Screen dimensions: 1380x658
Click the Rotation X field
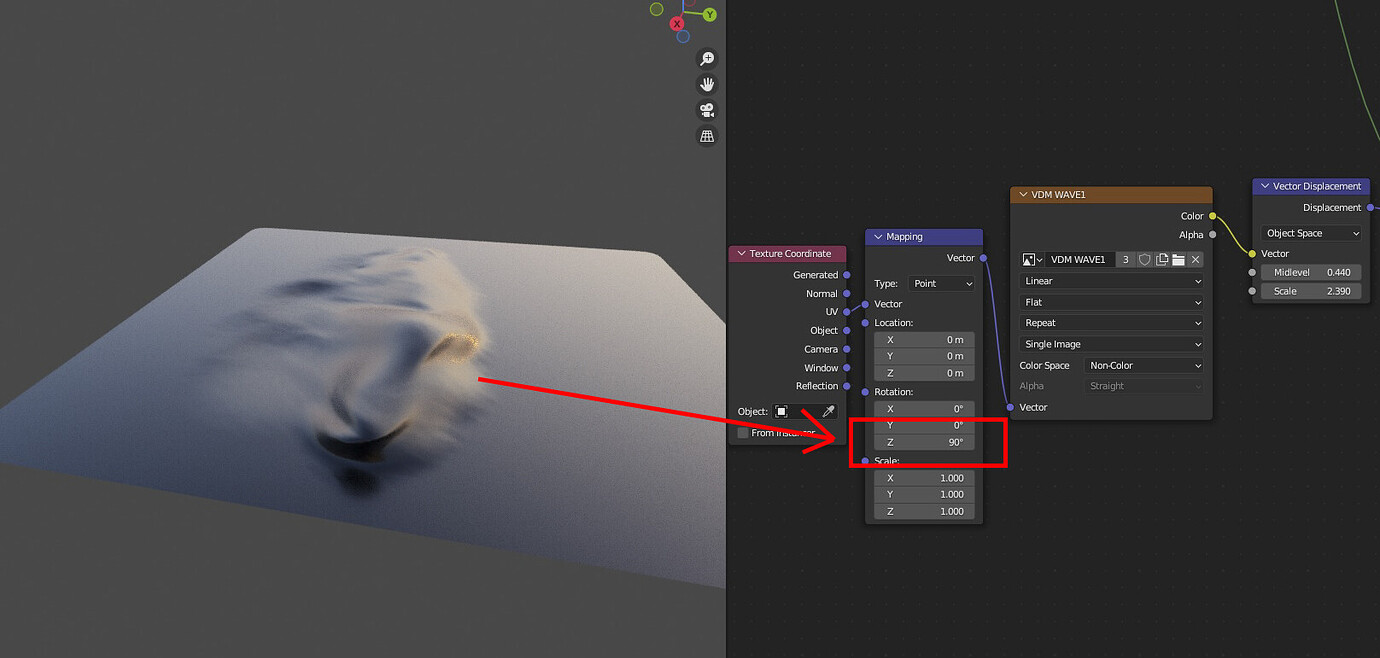pos(924,409)
